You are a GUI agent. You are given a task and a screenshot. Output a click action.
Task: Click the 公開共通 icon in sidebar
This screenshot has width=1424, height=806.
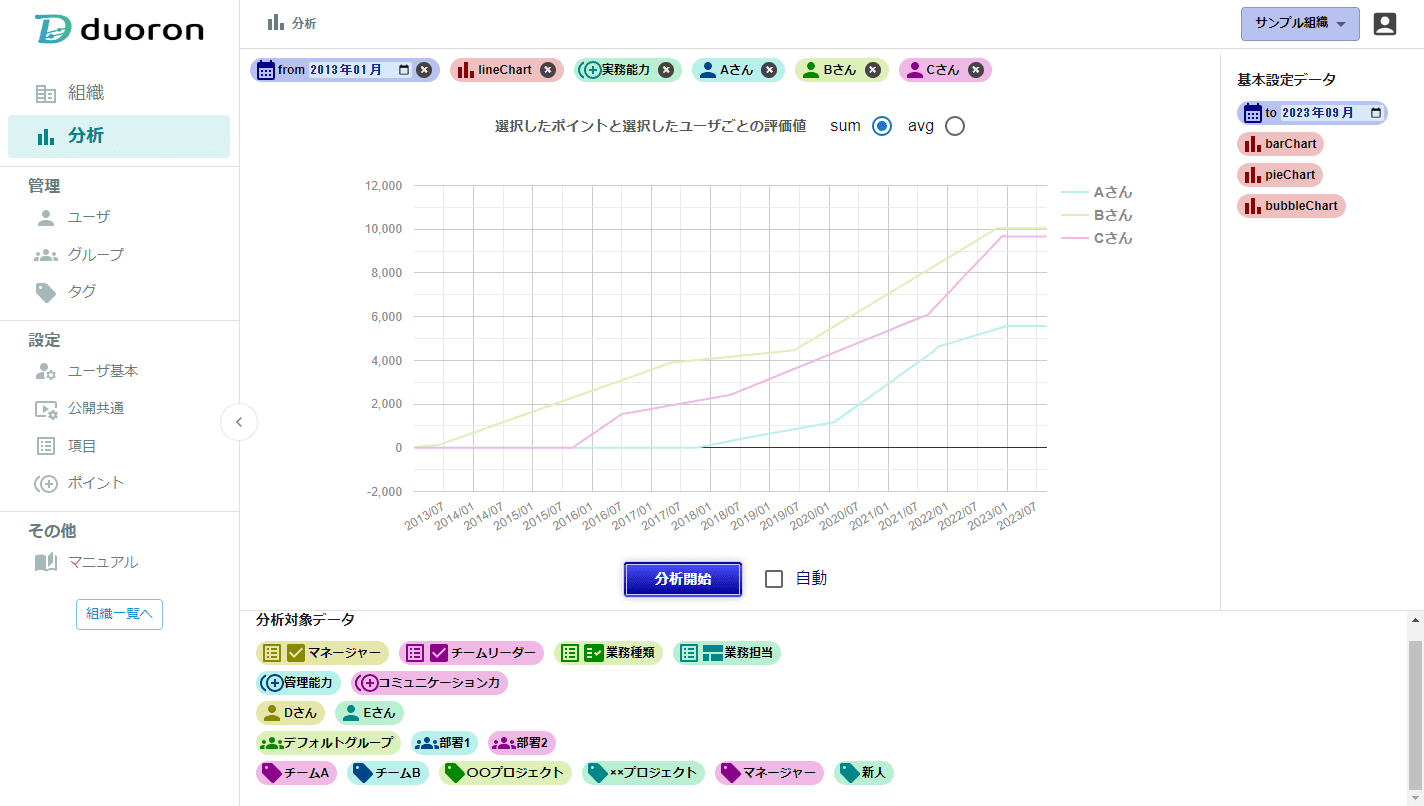point(46,408)
